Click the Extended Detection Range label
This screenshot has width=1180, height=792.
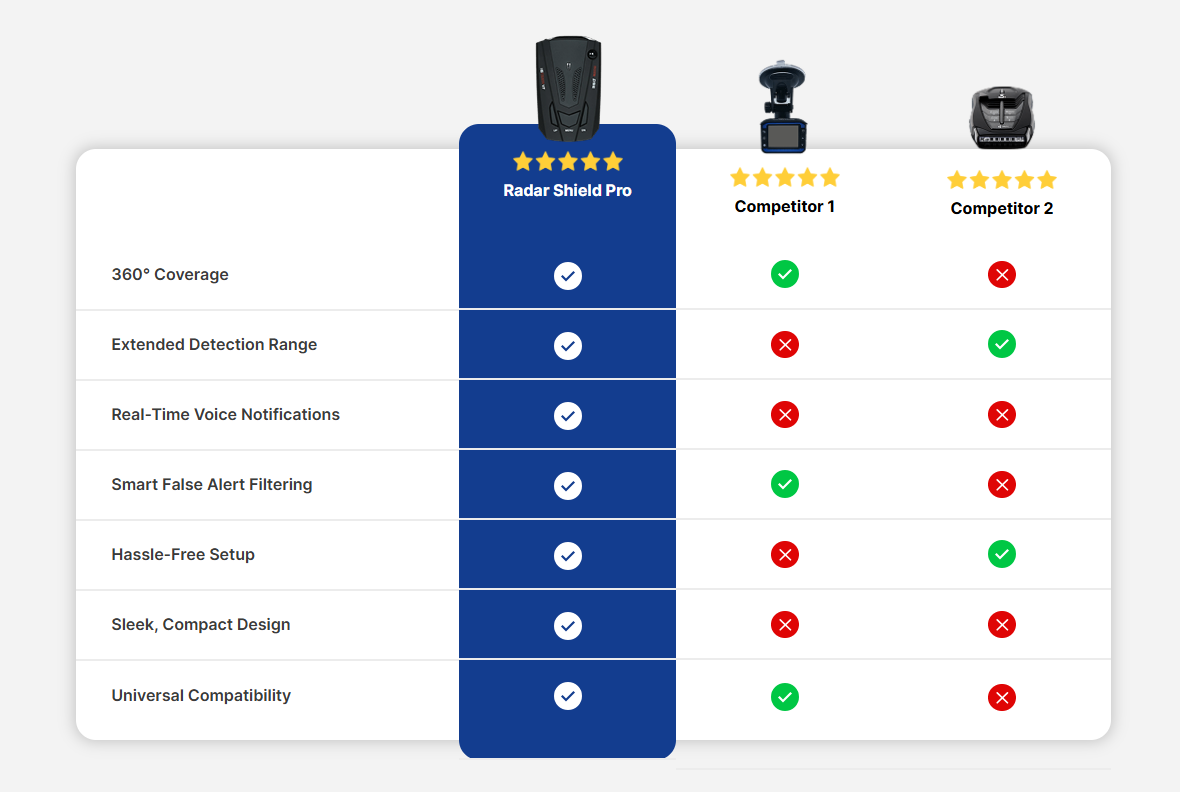point(214,345)
